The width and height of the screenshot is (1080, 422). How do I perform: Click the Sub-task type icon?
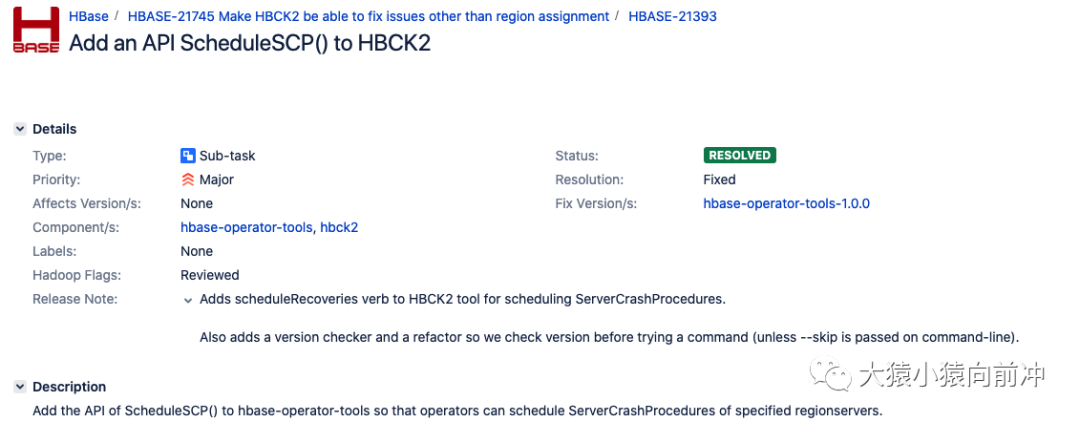187,155
